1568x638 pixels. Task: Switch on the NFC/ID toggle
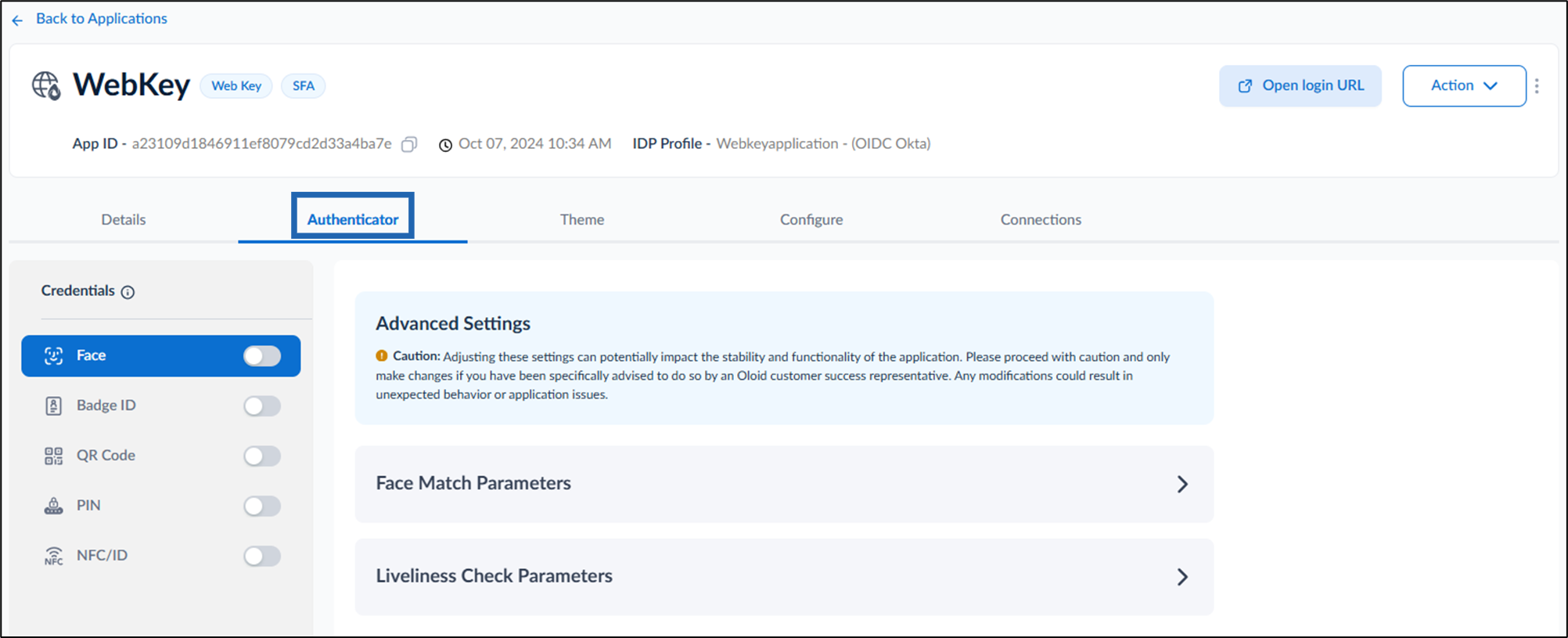point(262,557)
